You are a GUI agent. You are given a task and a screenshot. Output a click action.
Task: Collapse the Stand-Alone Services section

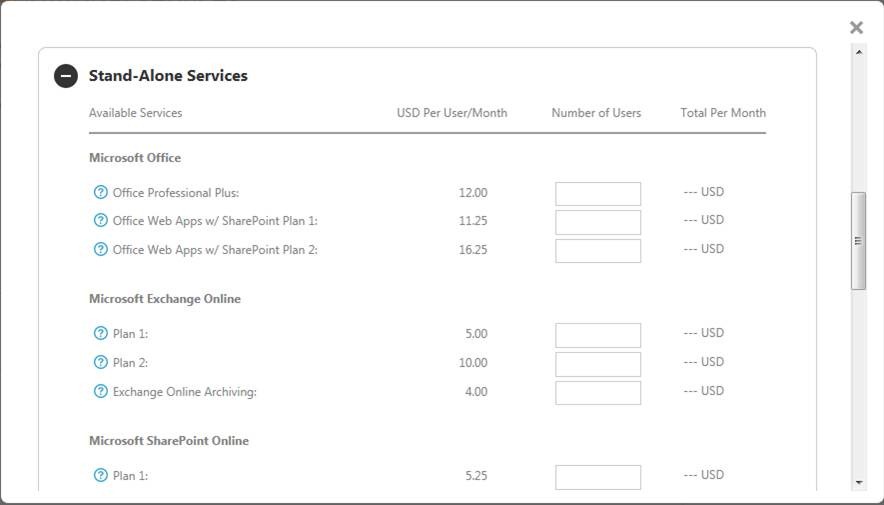66,76
